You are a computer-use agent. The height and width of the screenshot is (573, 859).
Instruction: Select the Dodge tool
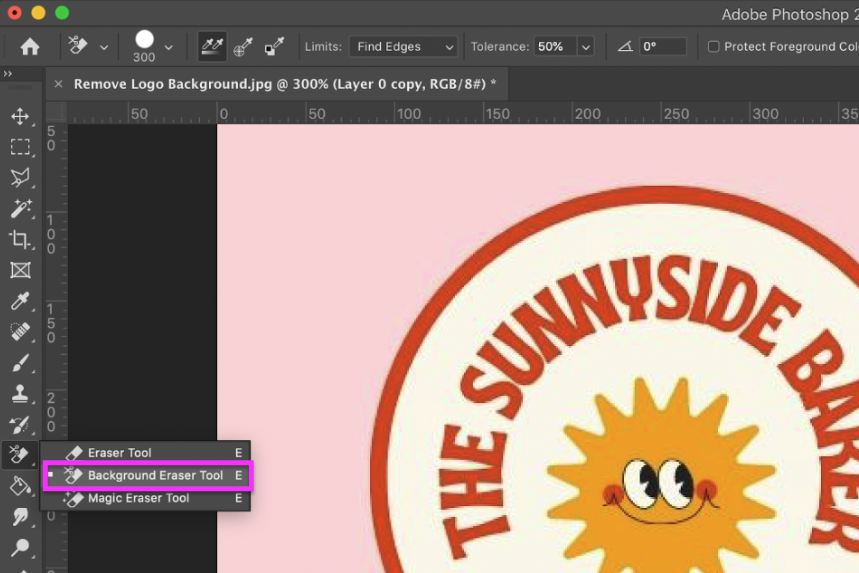tap(20, 547)
